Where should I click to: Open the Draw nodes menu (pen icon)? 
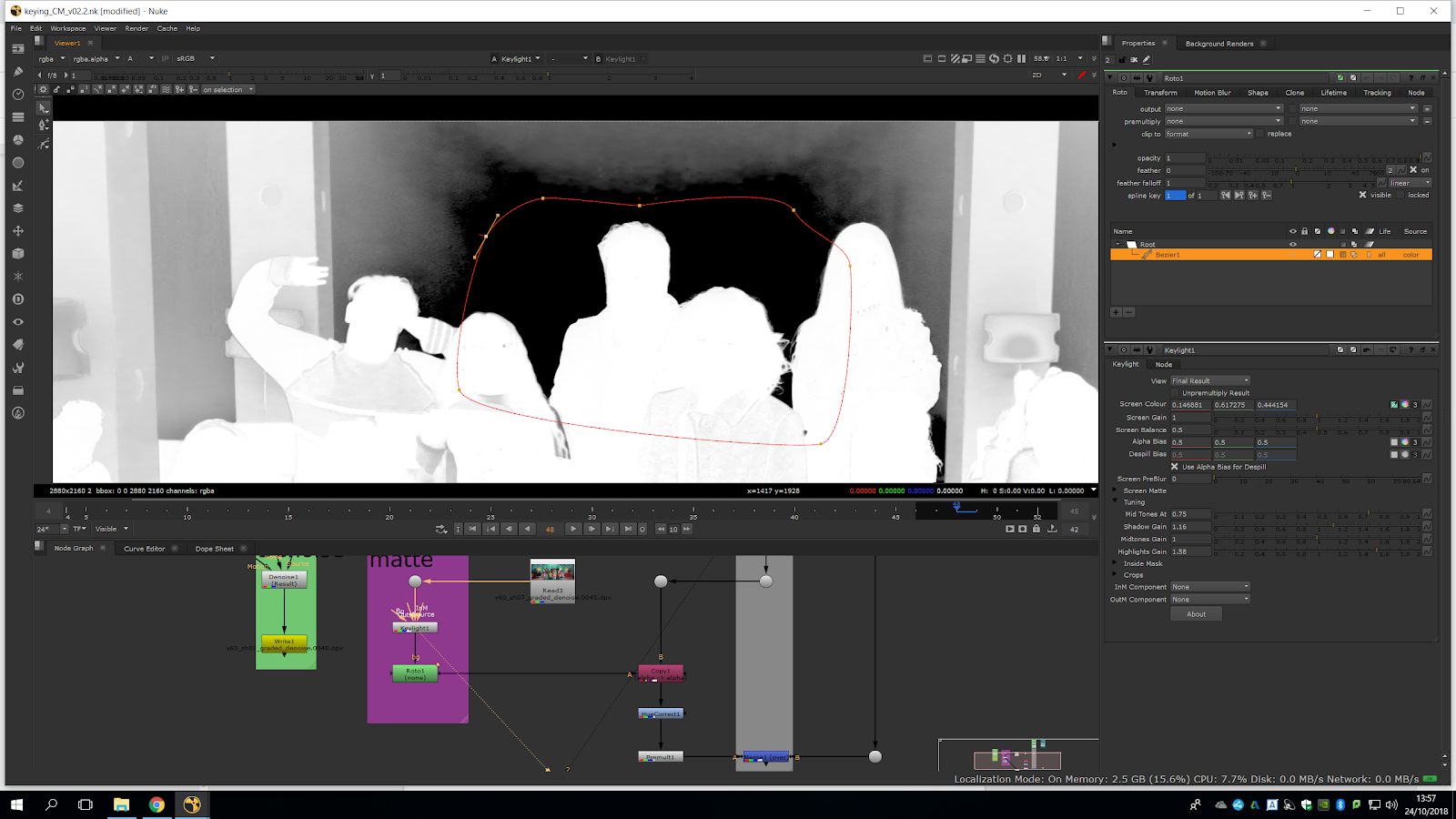(x=18, y=72)
